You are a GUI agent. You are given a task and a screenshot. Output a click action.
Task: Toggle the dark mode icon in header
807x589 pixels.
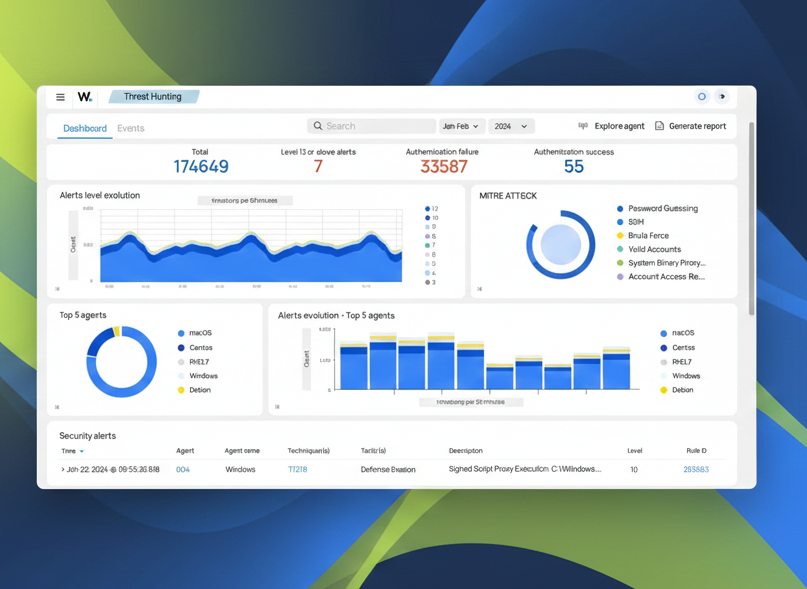click(x=722, y=97)
